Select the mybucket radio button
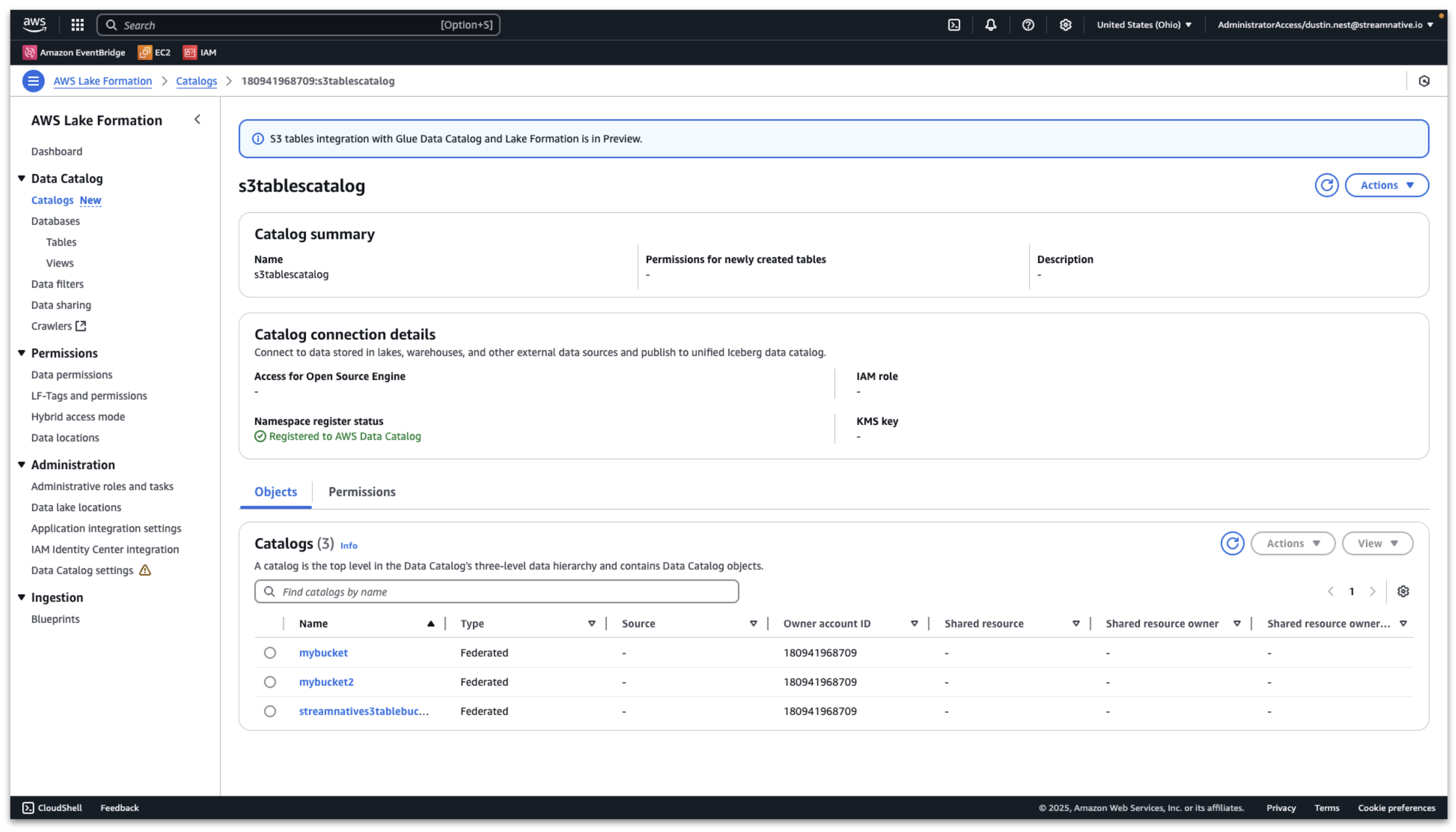This screenshot has width=1456, height=832. [269, 652]
